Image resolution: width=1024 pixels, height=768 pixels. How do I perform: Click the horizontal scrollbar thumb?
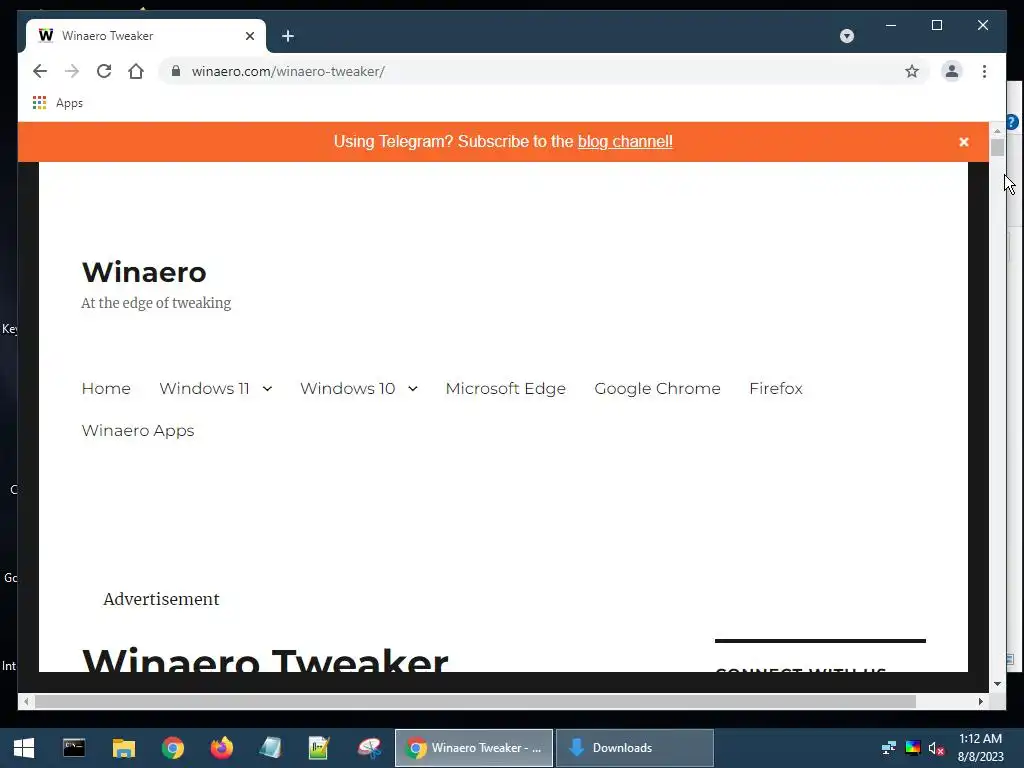[475, 701]
